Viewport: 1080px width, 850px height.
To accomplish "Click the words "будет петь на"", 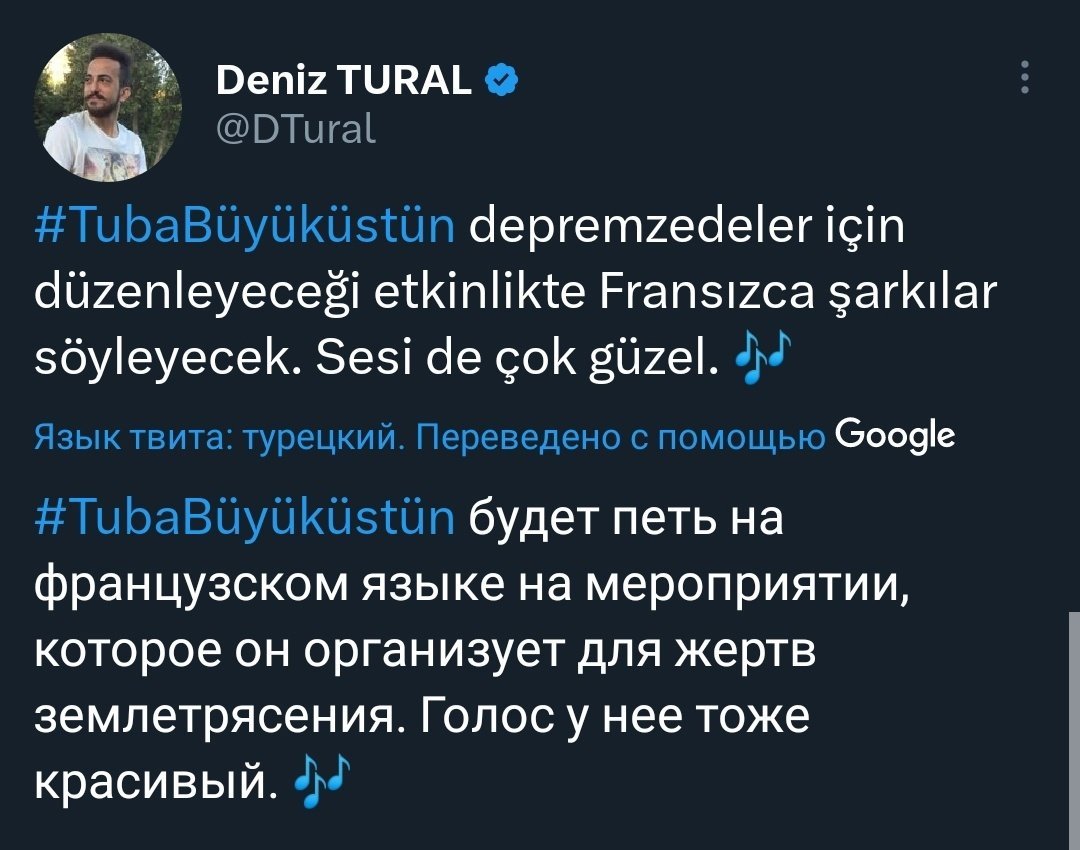I will [x=622, y=520].
